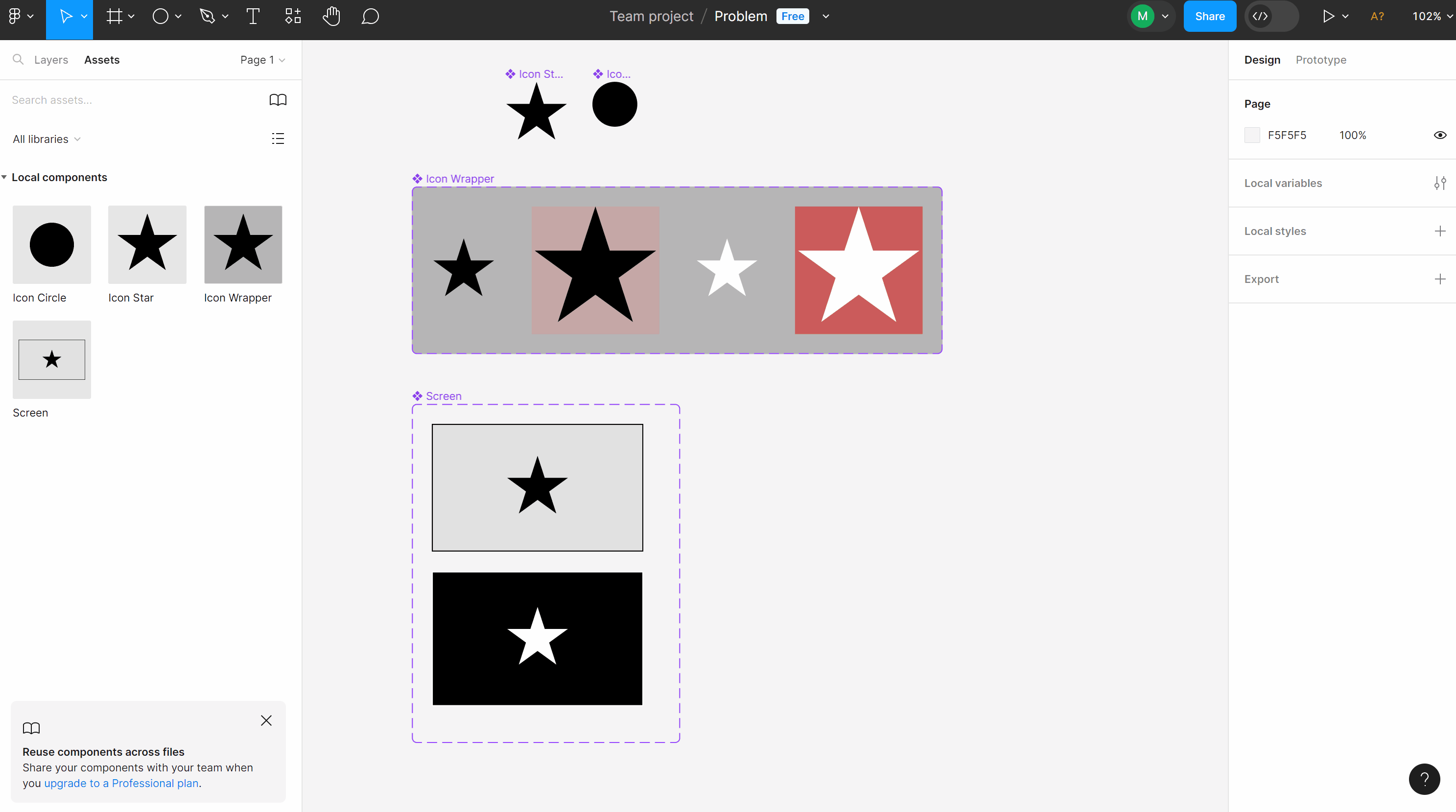Click the Free plan badge

[x=793, y=16]
